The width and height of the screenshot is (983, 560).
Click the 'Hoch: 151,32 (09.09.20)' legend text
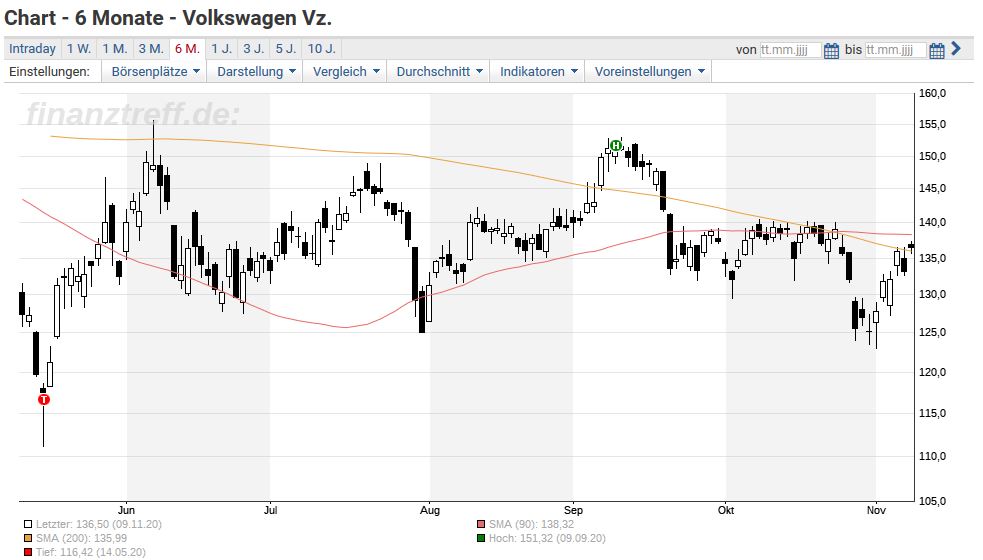(x=547, y=538)
